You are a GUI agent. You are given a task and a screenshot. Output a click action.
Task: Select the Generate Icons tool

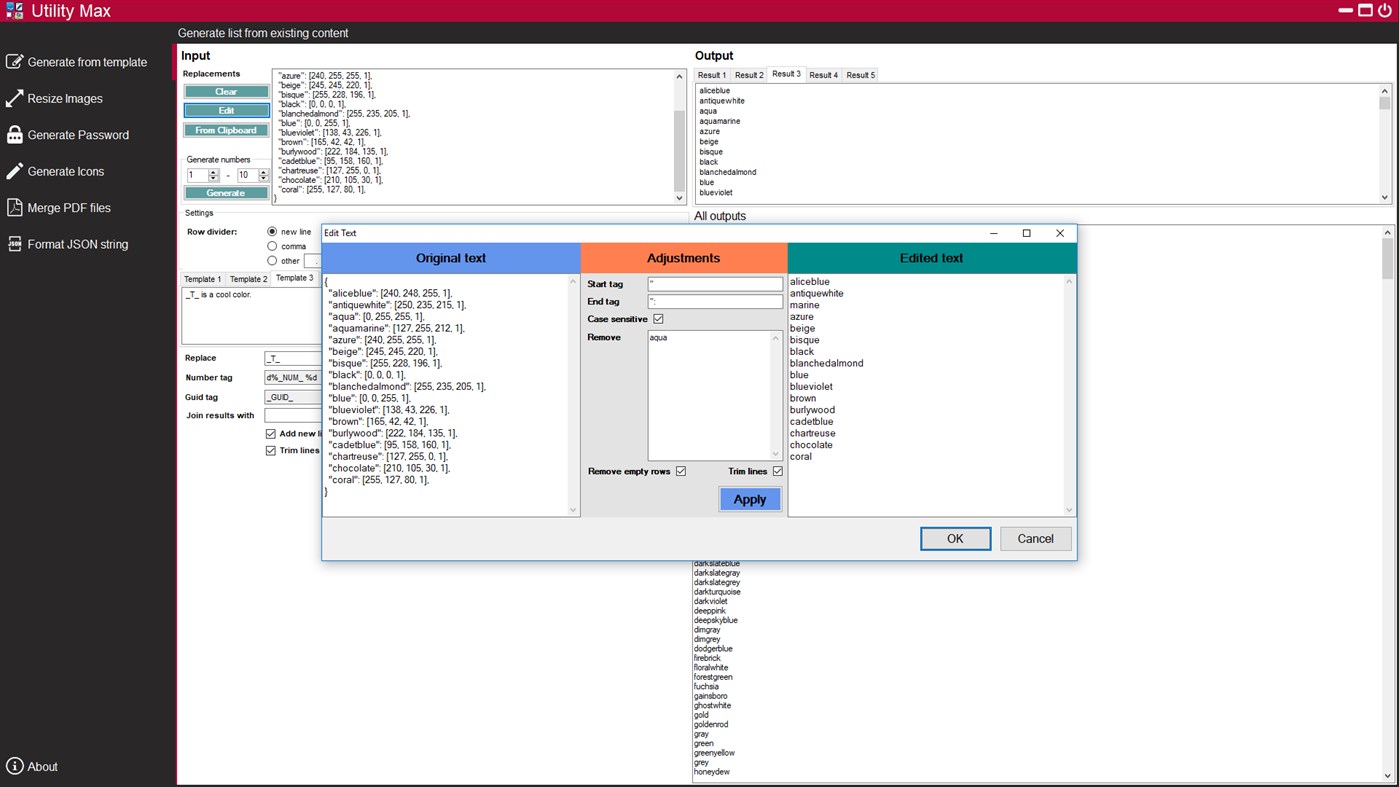(66, 171)
